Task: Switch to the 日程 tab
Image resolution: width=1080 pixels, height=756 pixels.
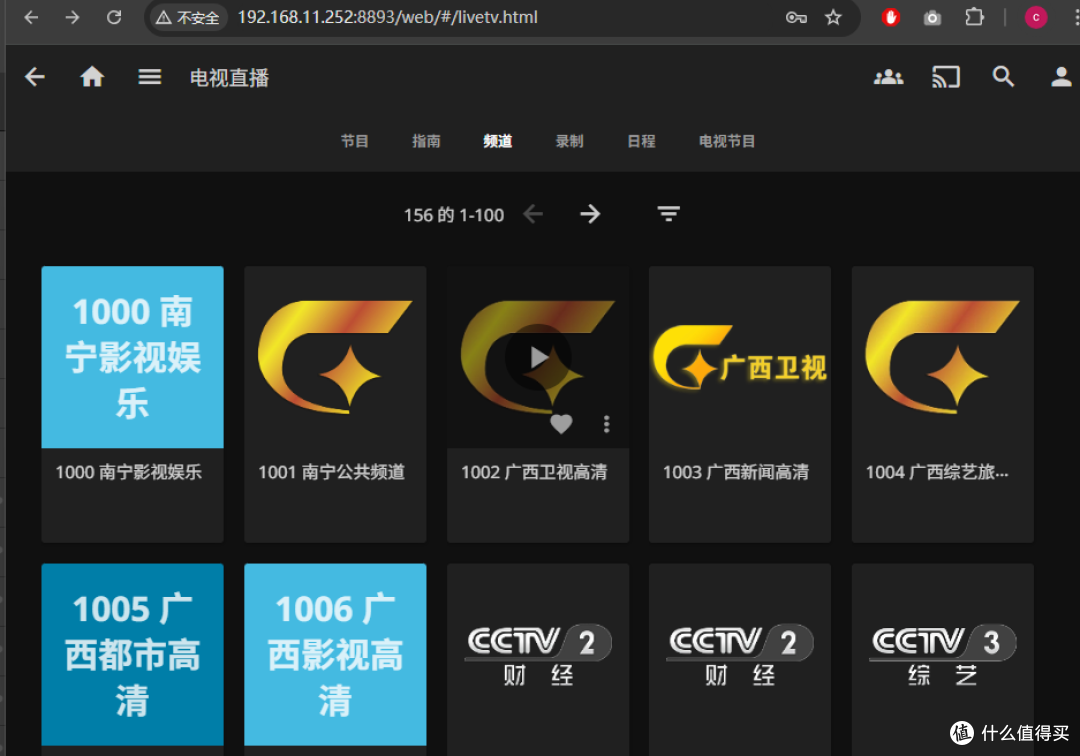Action: coord(641,141)
